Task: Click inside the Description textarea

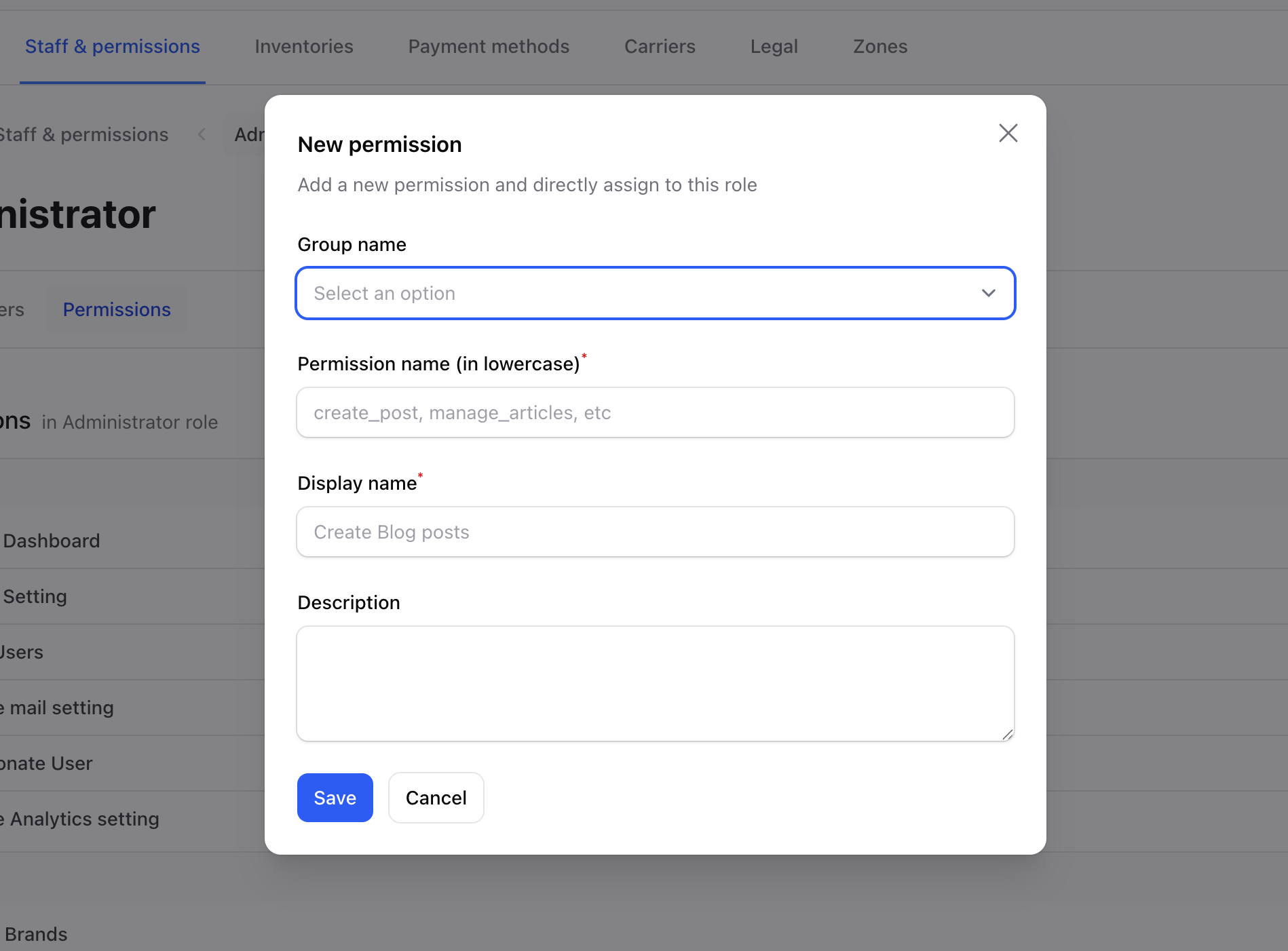Action: coord(655,683)
